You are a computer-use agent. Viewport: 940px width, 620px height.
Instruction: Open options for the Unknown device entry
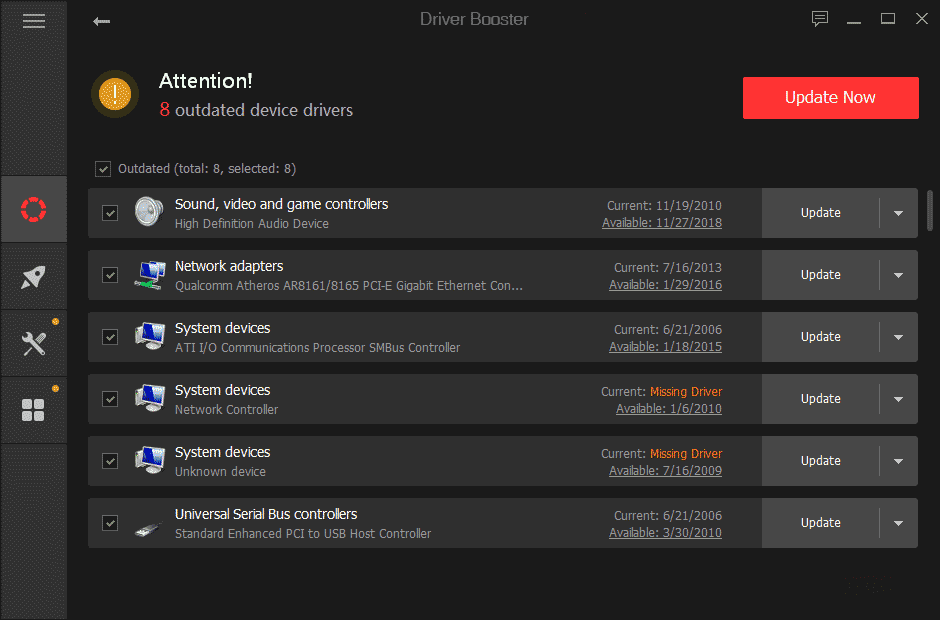click(x=899, y=461)
